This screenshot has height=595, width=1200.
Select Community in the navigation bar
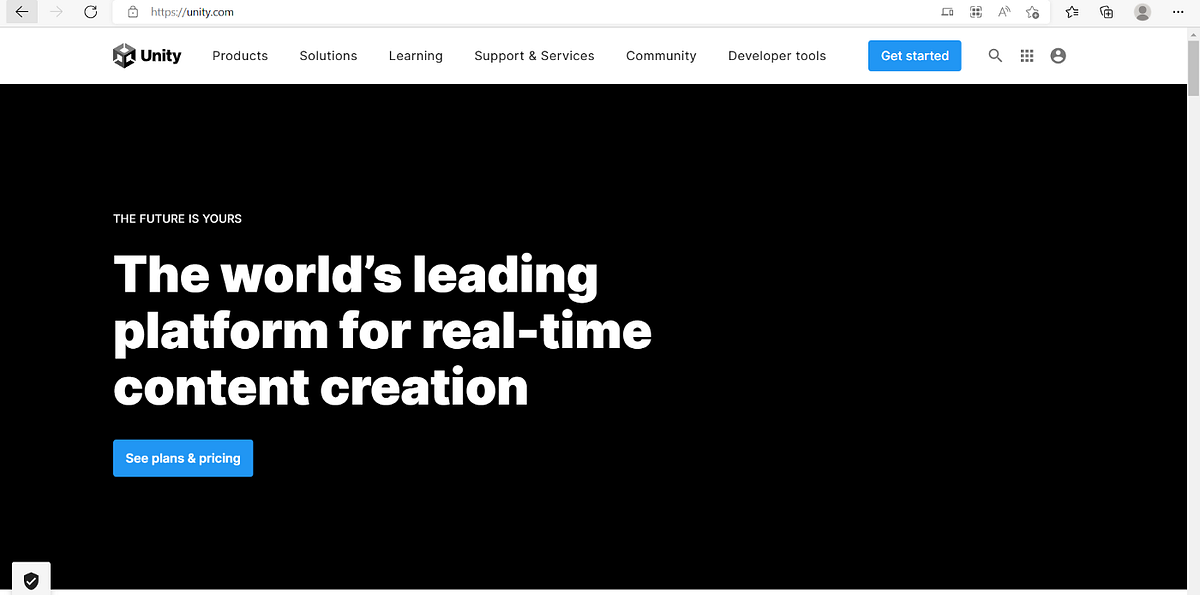tap(661, 56)
